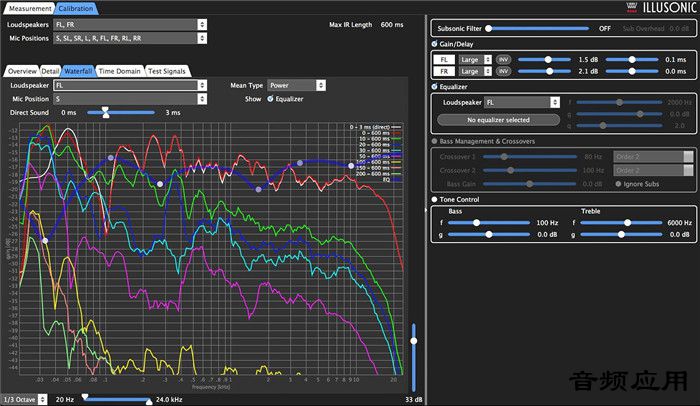
Task: Open the Crossover 2 Order 2 dropdown
Action: pos(653,170)
